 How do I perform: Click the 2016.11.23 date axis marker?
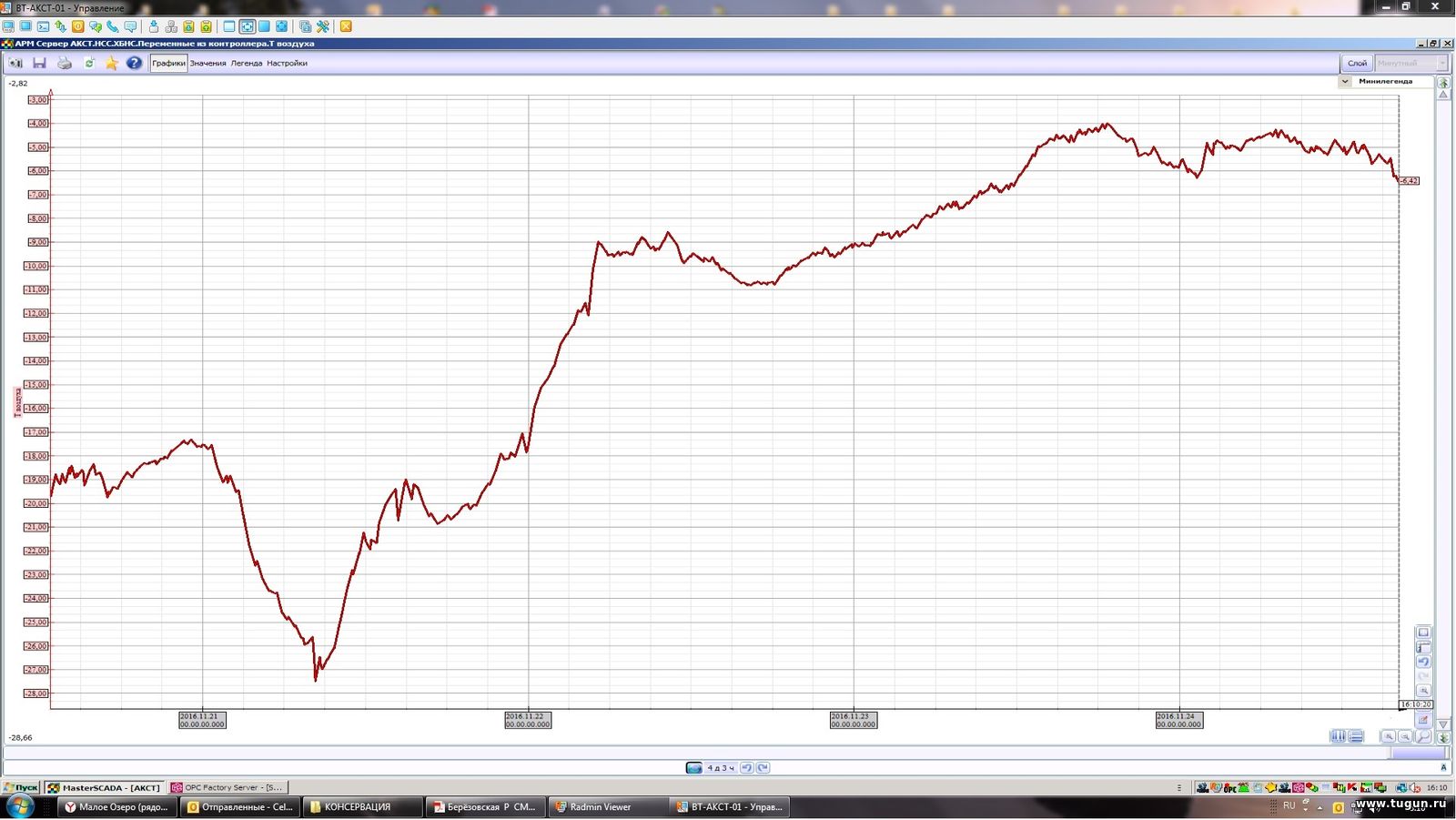pyautogui.click(x=854, y=720)
